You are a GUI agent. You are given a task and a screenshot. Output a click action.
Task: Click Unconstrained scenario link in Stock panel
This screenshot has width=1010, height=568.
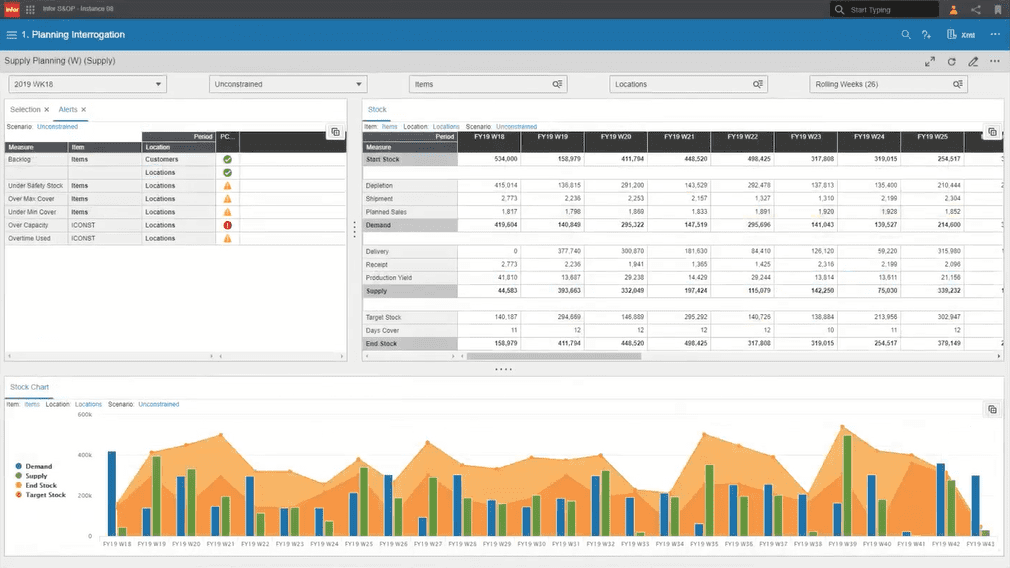tap(516, 127)
